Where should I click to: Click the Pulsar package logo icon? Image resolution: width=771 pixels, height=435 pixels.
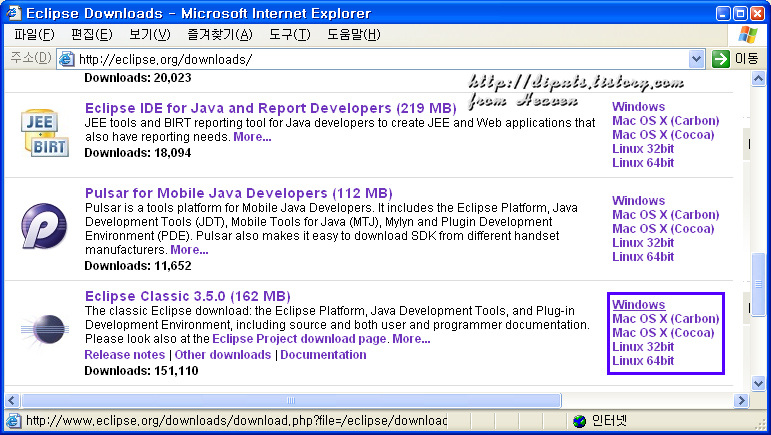click(44, 226)
